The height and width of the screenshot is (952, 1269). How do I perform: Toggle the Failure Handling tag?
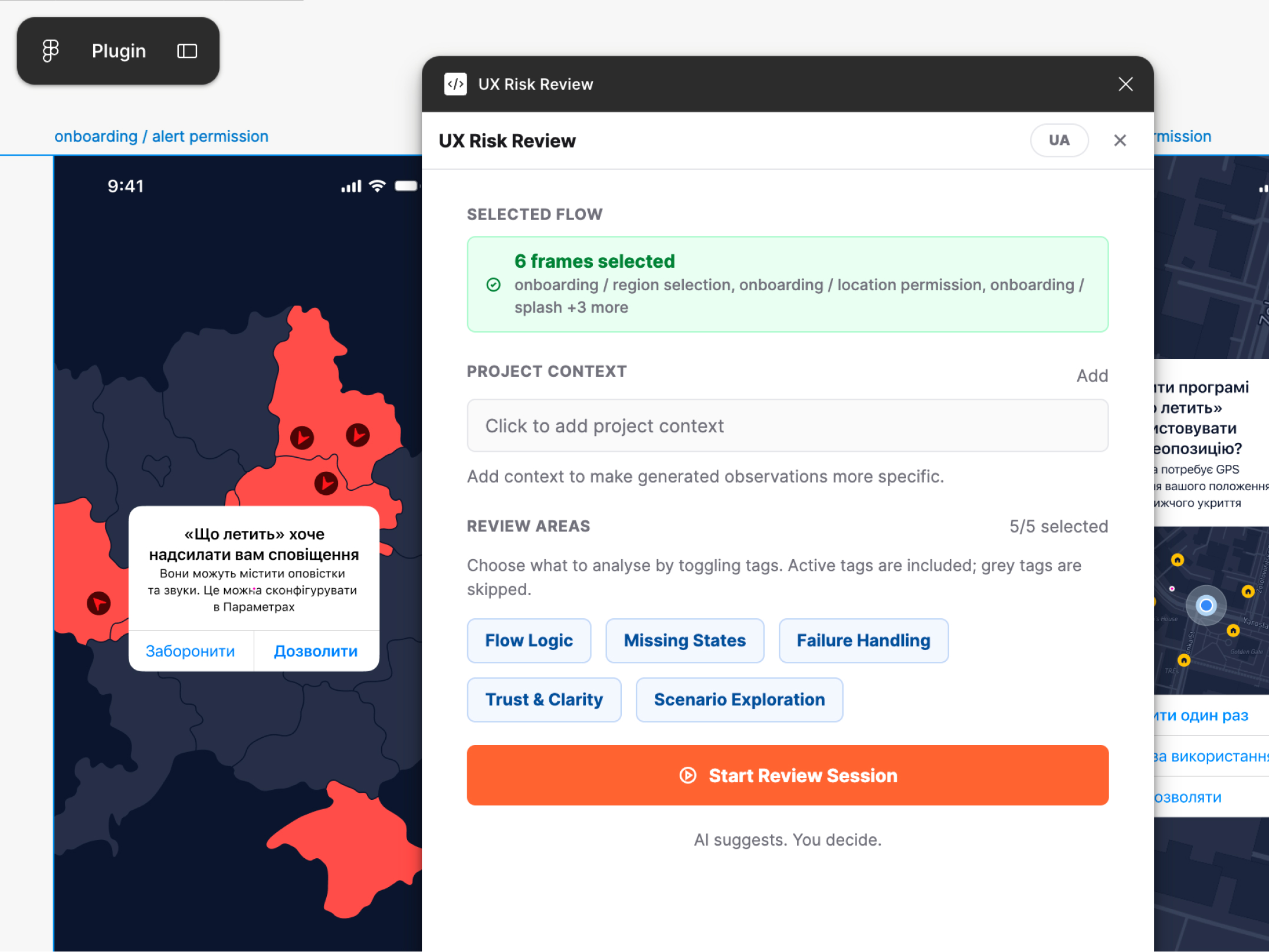click(x=864, y=641)
